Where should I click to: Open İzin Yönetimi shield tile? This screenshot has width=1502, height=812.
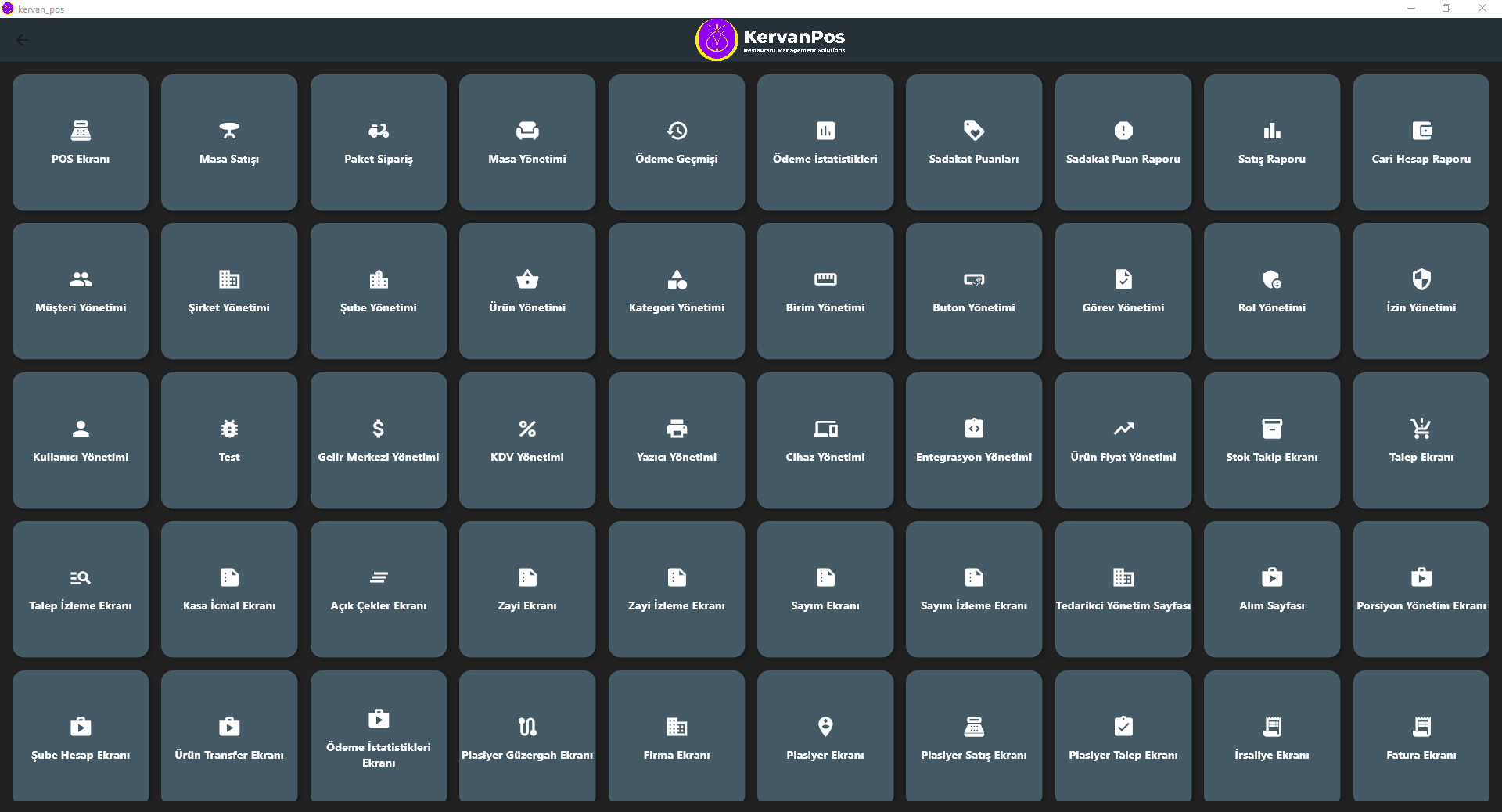(1421, 291)
